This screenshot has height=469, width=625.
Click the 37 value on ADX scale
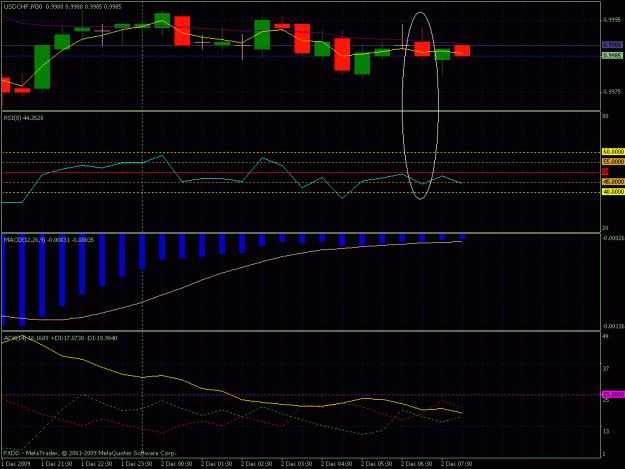coord(605,369)
